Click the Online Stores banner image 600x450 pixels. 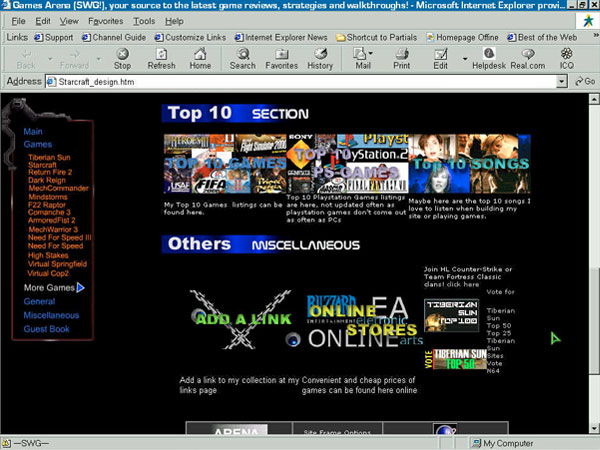point(362,322)
